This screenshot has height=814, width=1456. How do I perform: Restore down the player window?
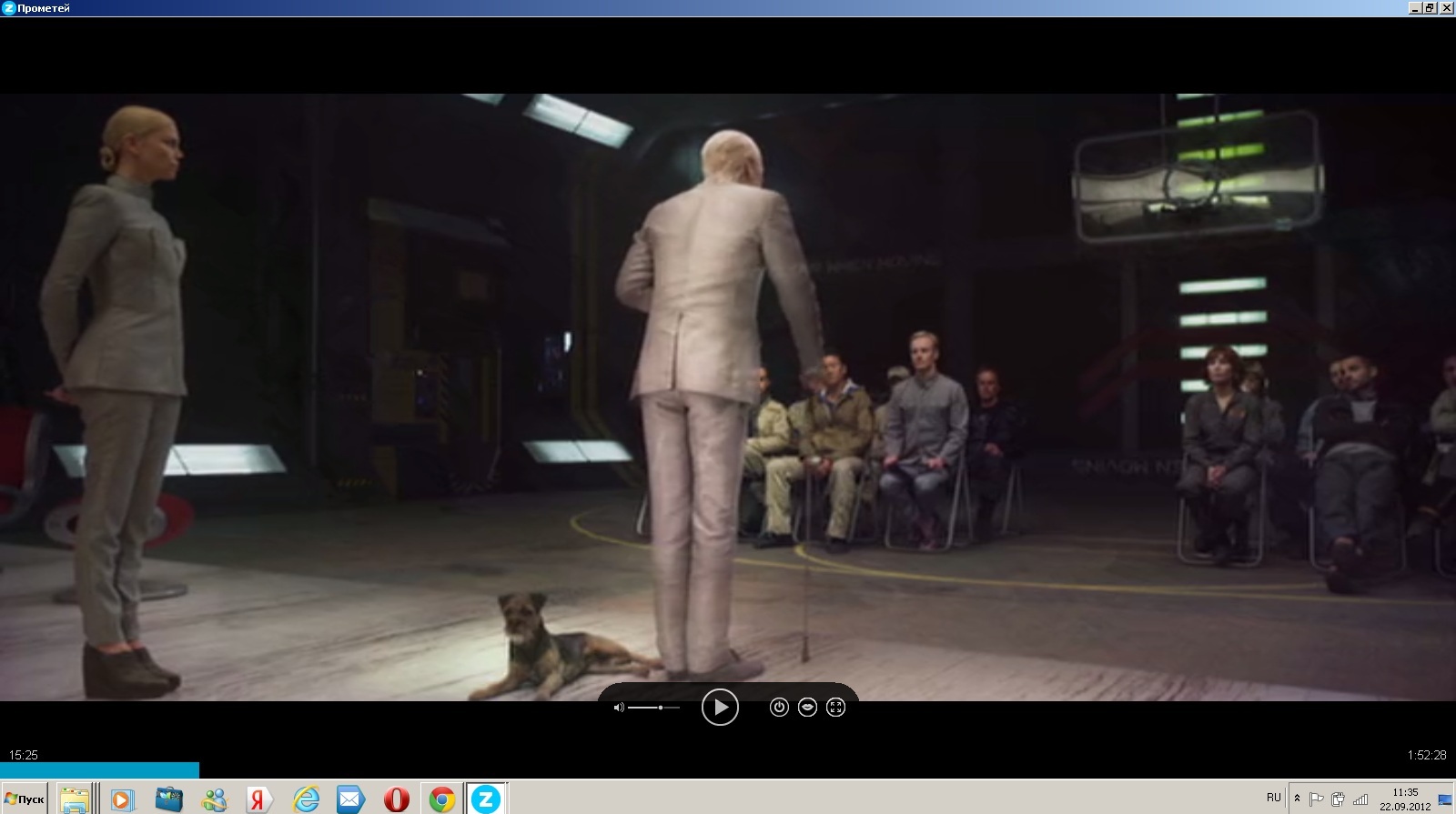click(1430, 8)
